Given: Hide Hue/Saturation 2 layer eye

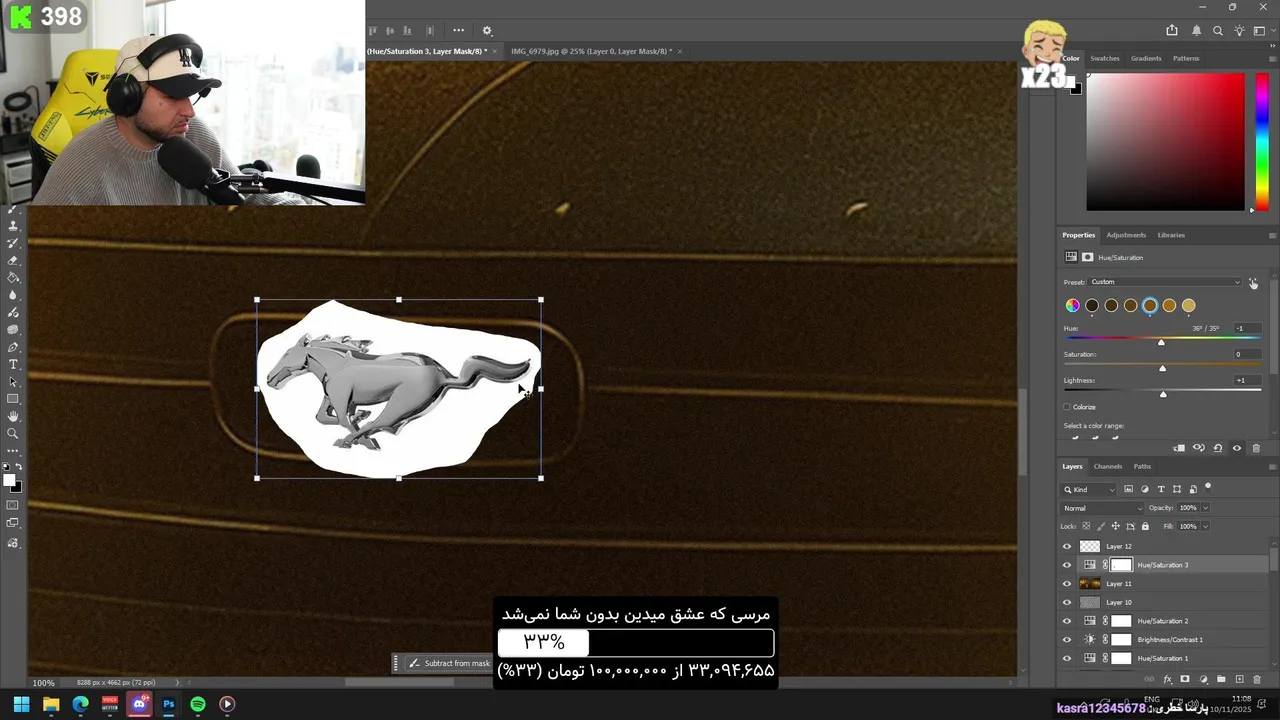Looking at the screenshot, I should tap(1067, 621).
